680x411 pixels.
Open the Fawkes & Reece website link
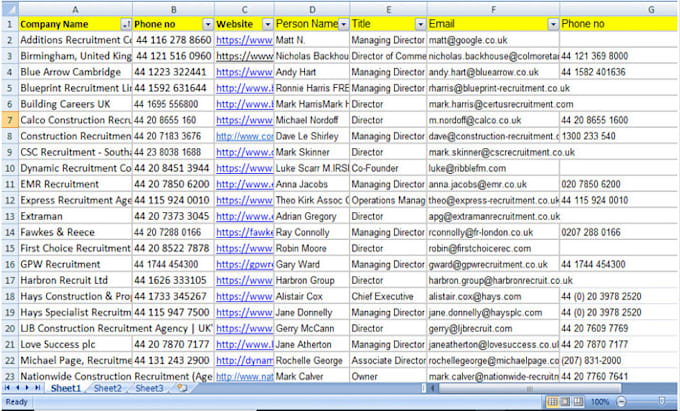click(244, 232)
